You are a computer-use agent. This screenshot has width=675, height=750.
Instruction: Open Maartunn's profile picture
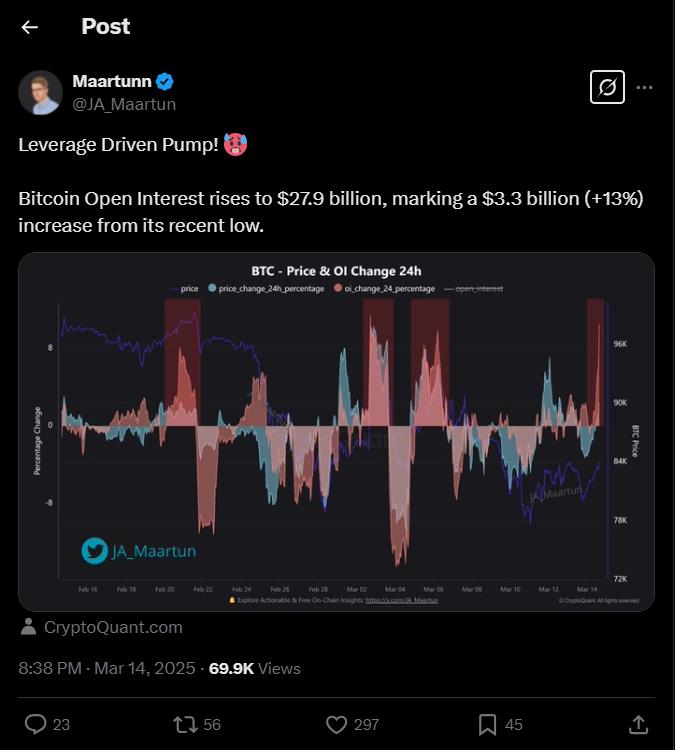(x=41, y=93)
